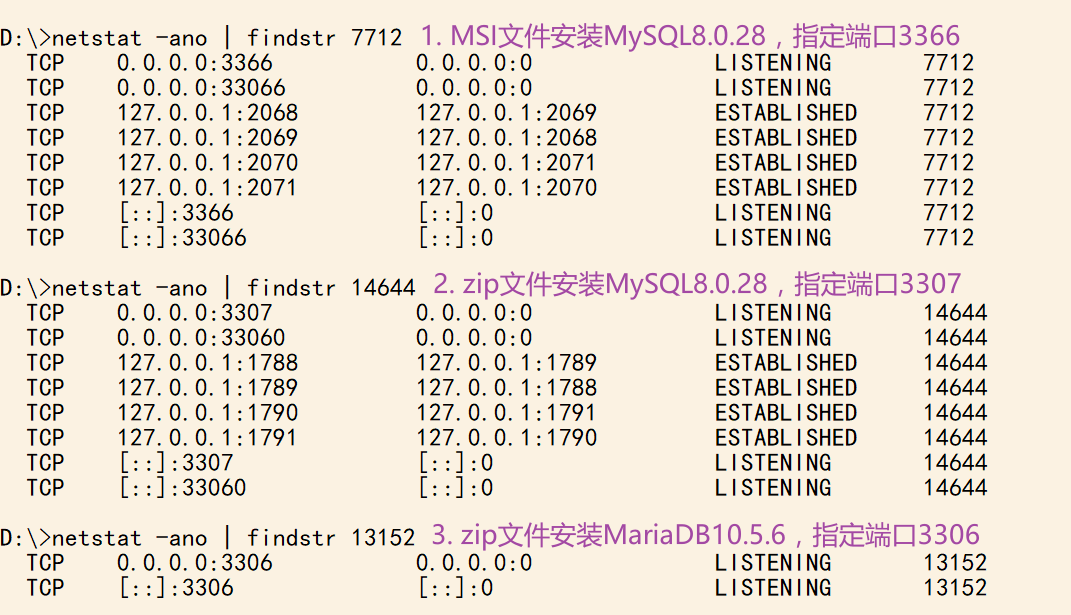Screen dimensions: 1071x615
Task: Click ESTABLISHED in the row with local address 127.0.0.1:1788
Action: (x=786, y=363)
